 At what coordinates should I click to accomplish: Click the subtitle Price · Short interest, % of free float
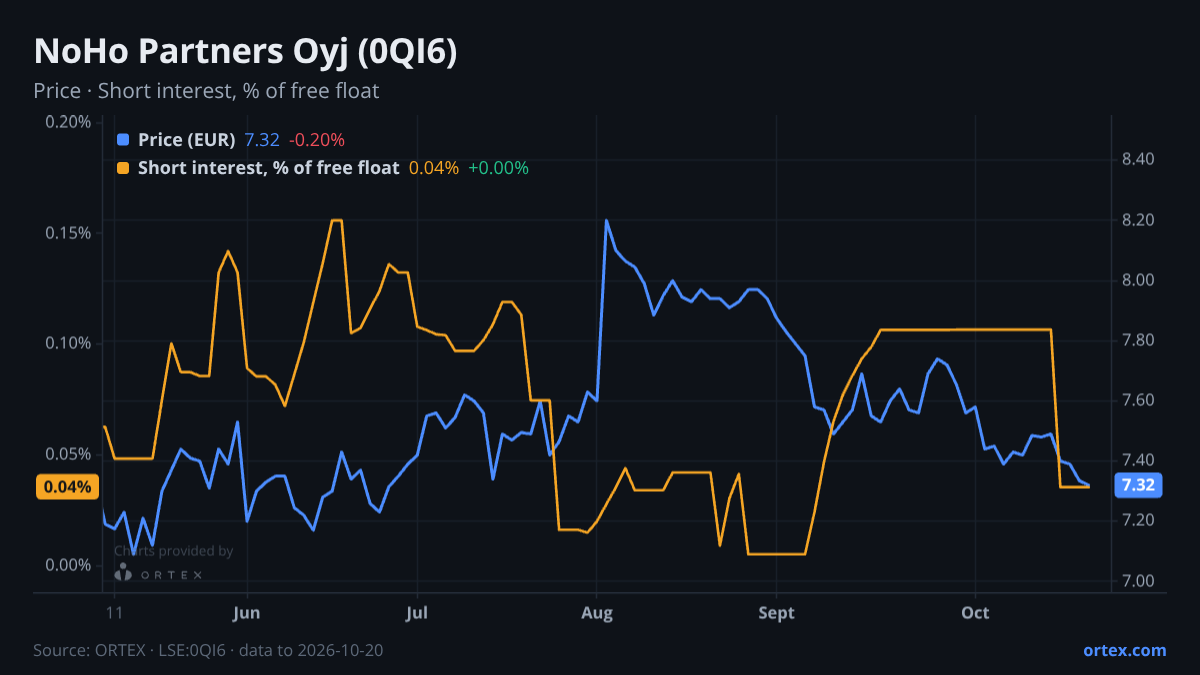[x=206, y=91]
